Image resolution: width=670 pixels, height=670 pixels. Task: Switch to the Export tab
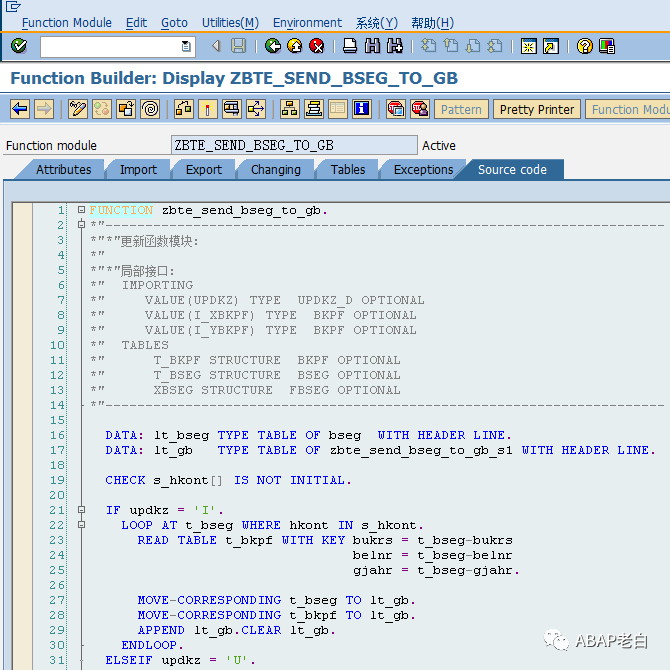(x=203, y=170)
